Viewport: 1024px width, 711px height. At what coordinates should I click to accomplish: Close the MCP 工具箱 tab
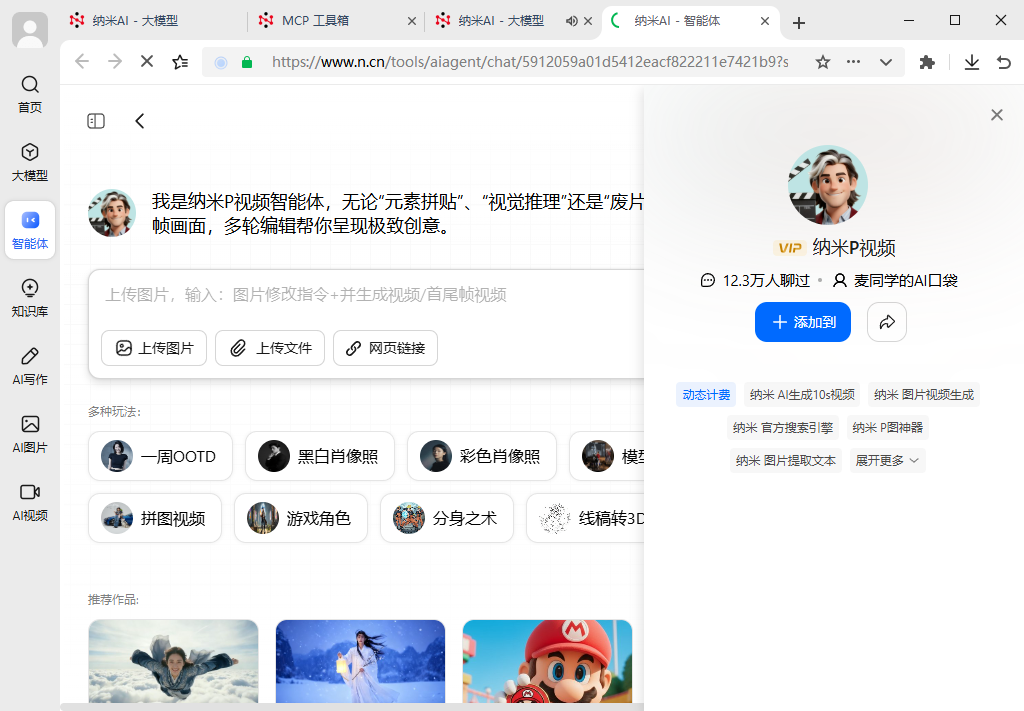coord(411,21)
